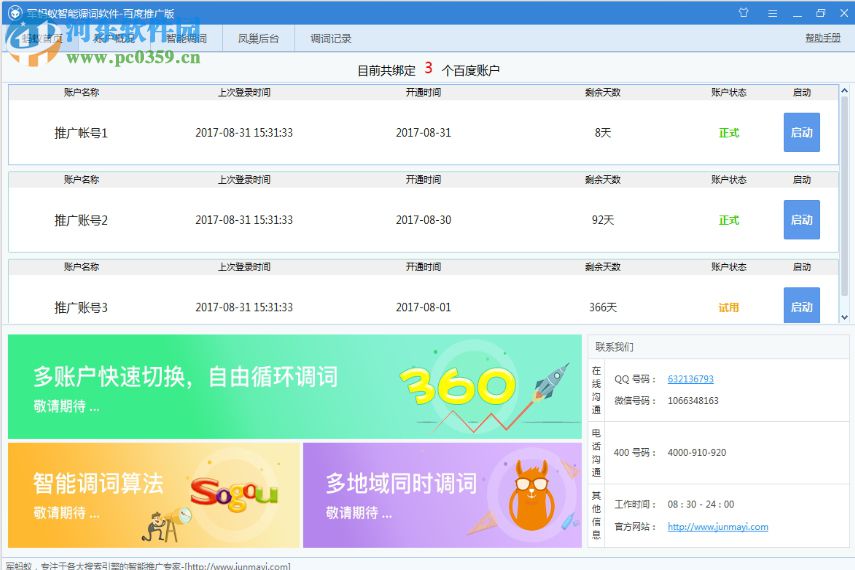Click 启动 button for 推广账号3
Image resolution: width=855 pixels, height=570 pixels.
[802, 305]
